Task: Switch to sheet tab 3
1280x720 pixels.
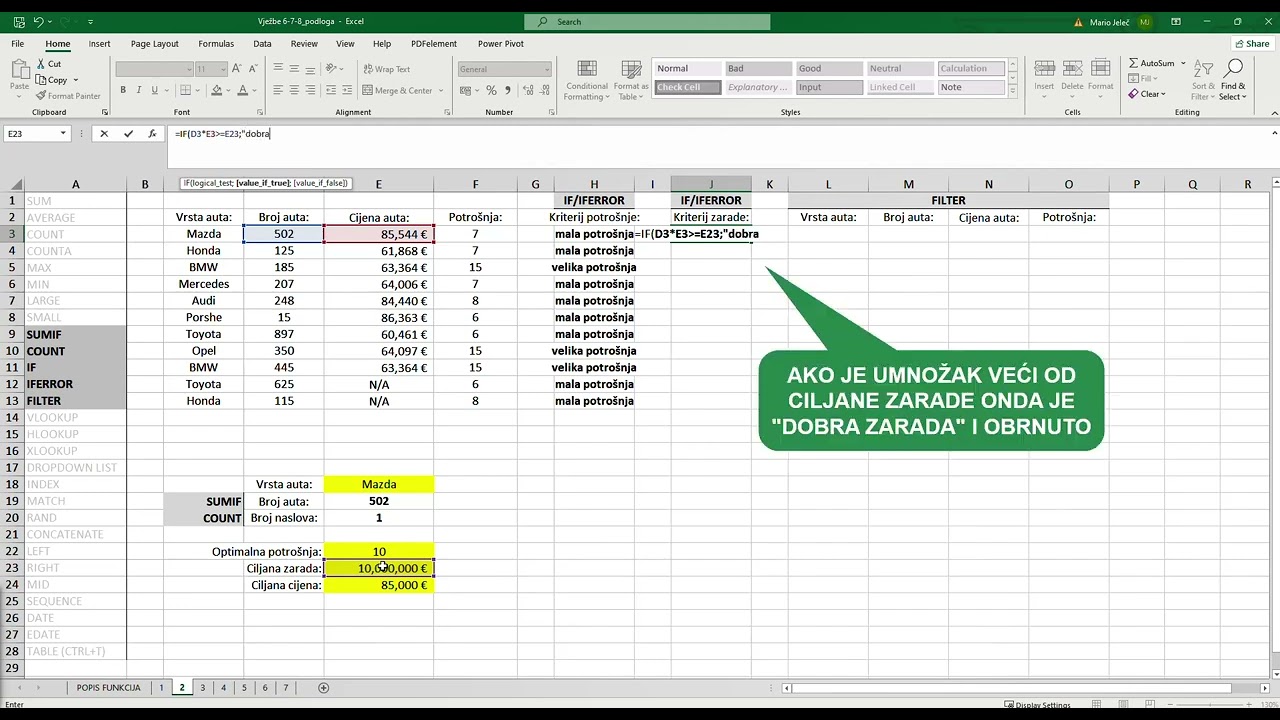Action: [x=202, y=688]
